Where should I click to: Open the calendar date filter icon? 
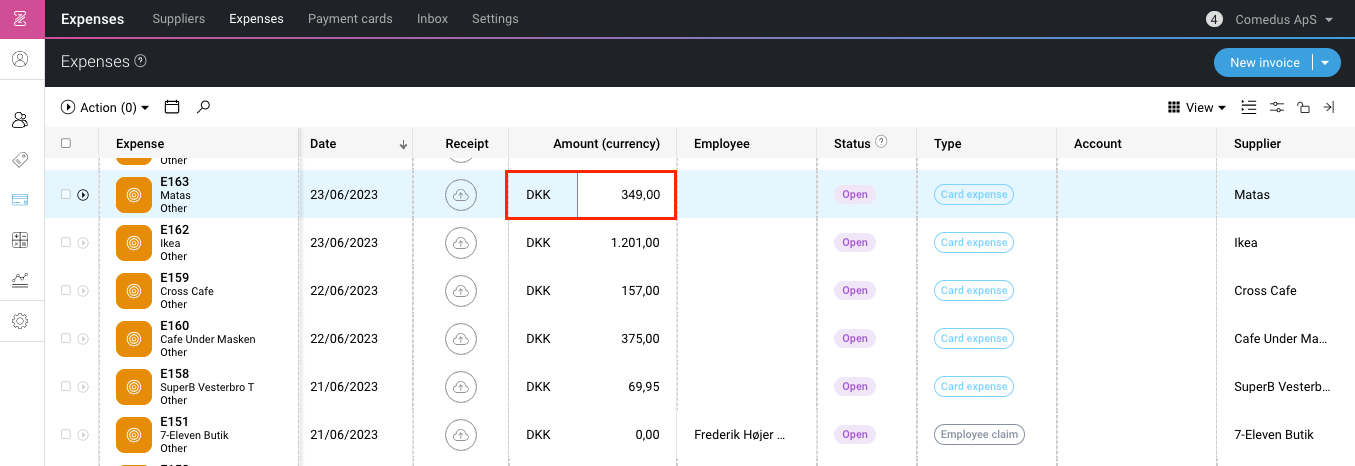point(172,107)
